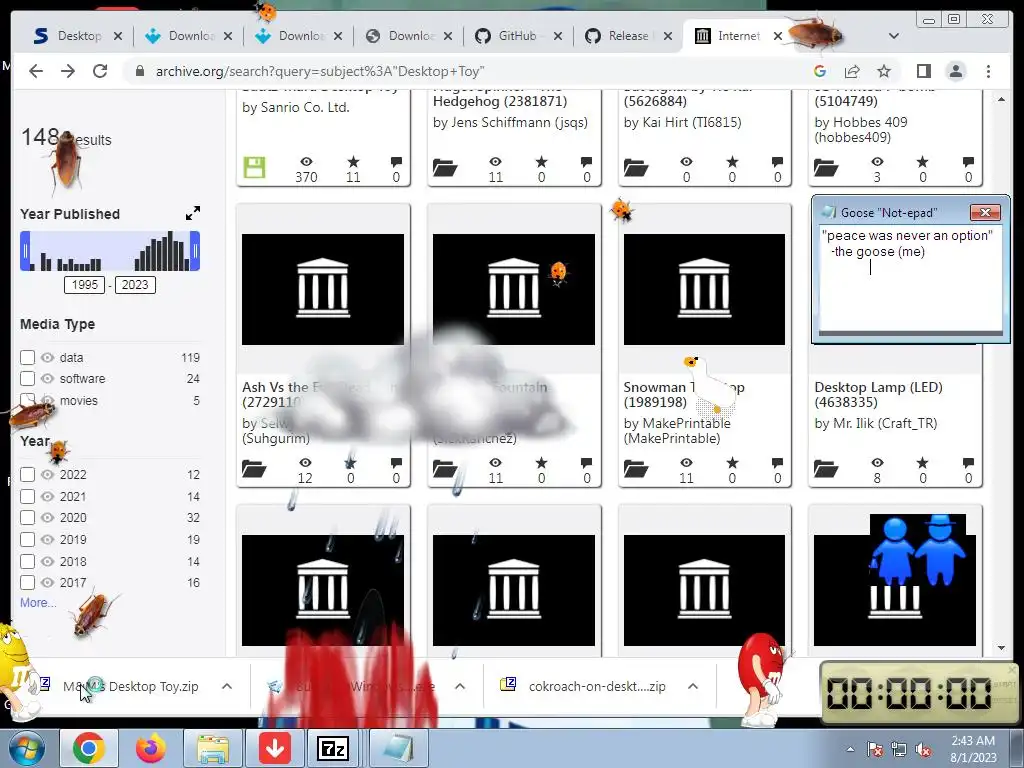
Task: Close the GitHub tab
Action: 558,37
